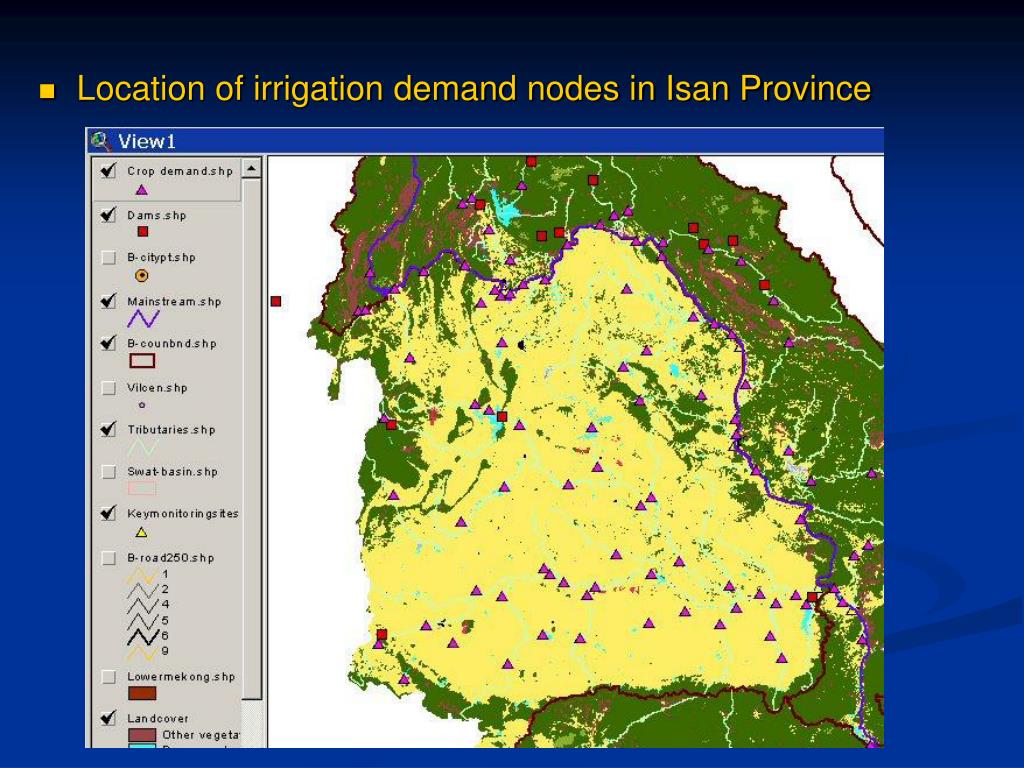Uncheck the Landcover layer
This screenshot has width=1024, height=768.
[x=108, y=718]
